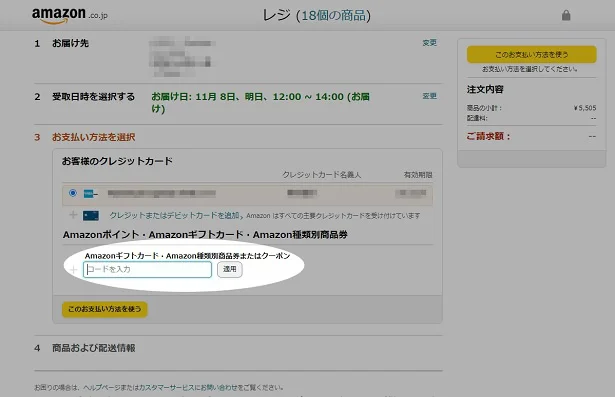Click the secure lock icon in header
This screenshot has width=615, height=397.
566,15
